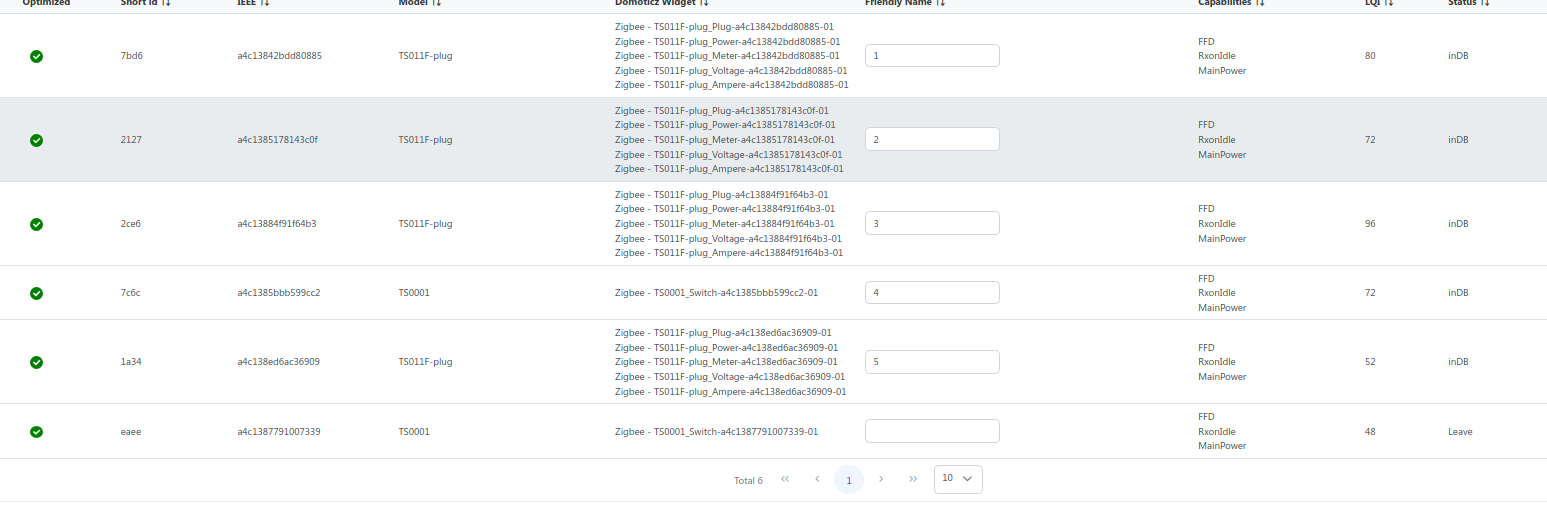Click inDB status in row 2ce6
1547x507 pixels.
tap(1458, 224)
